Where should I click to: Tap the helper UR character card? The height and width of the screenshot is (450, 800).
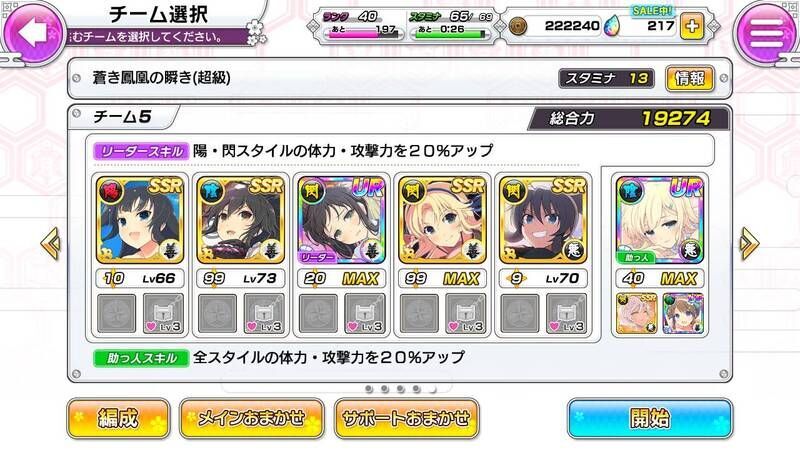click(x=660, y=220)
